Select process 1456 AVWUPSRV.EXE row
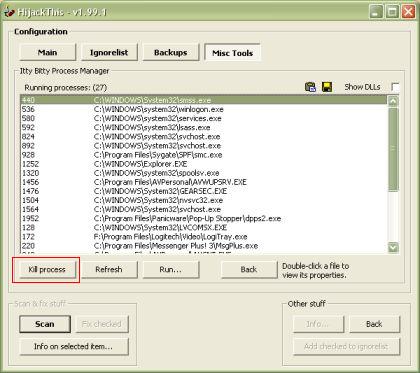 coord(204,182)
